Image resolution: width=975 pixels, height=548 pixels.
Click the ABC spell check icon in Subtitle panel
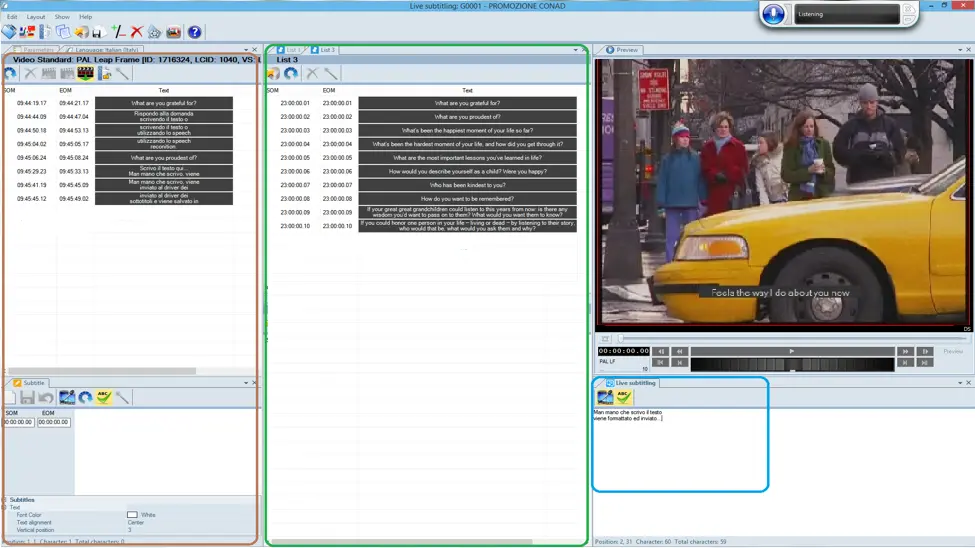[x=104, y=397]
